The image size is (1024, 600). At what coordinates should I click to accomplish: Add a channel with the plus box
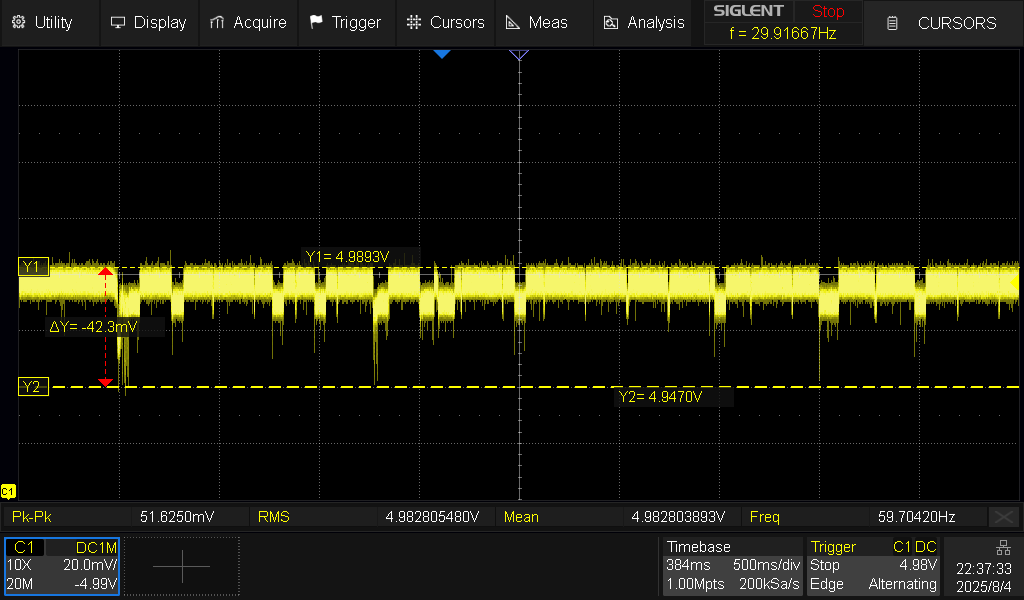coord(182,566)
